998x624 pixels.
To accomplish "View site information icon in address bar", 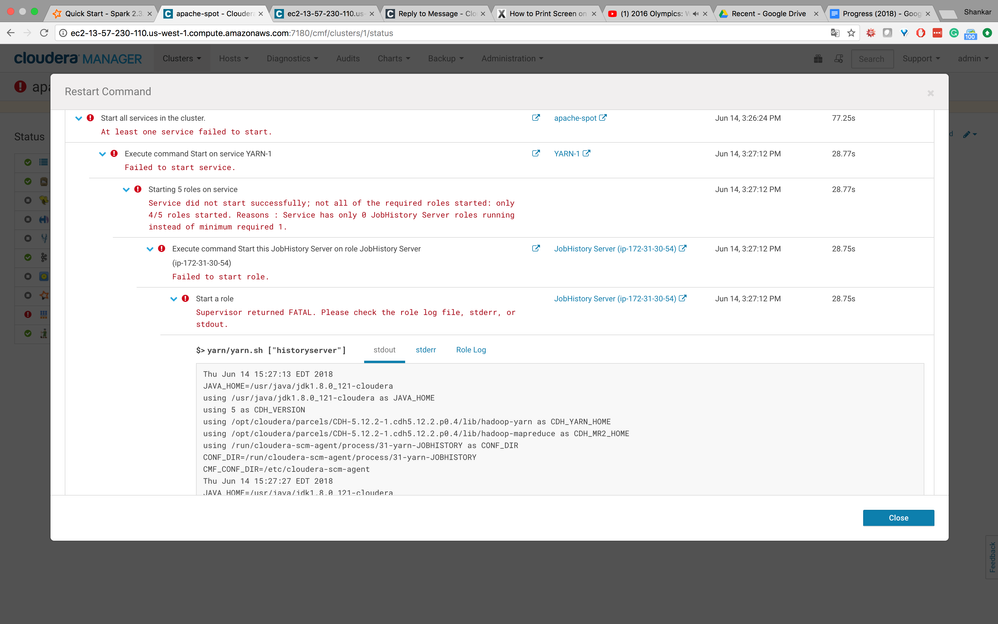I will tap(63, 33).
